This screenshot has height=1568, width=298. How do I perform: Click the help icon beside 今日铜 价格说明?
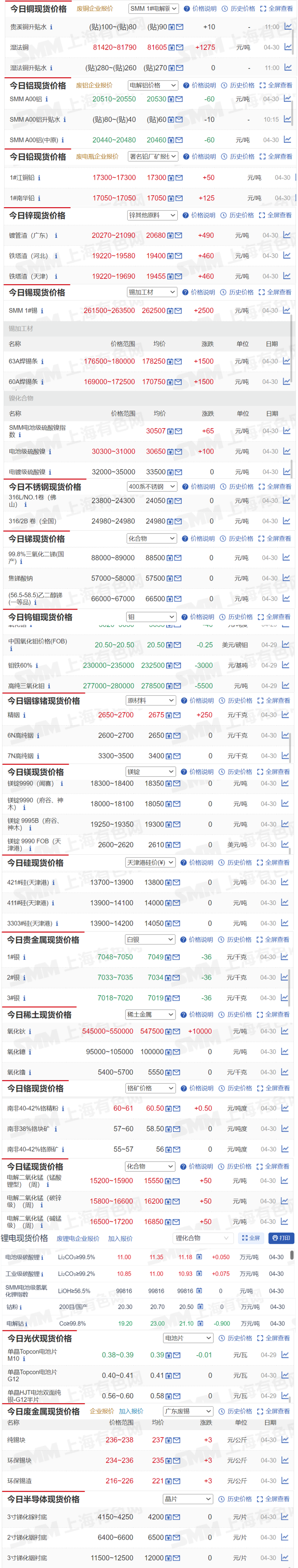187,9
